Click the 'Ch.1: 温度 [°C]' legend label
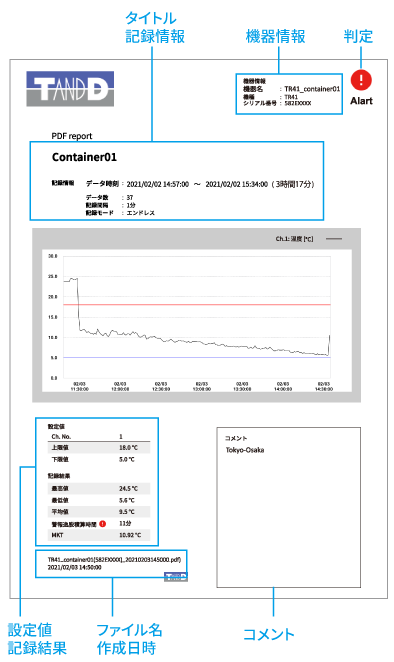Screen dimensions: 394x662 pos(294,239)
